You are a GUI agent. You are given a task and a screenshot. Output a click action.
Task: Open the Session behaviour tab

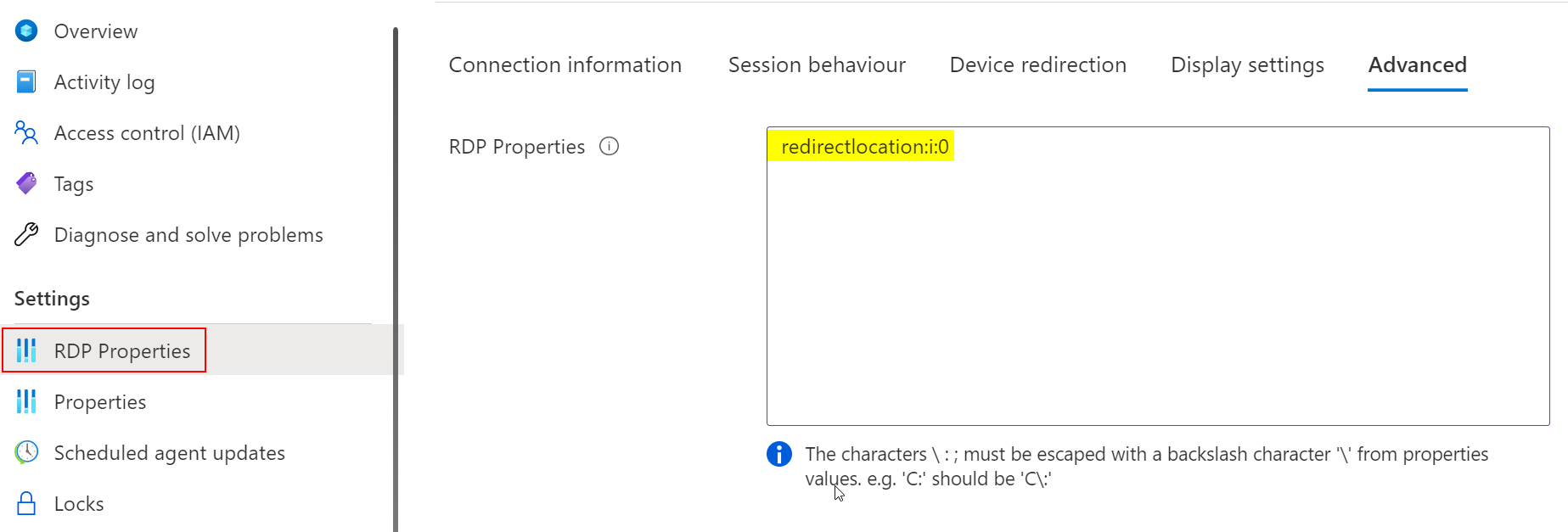(x=817, y=65)
